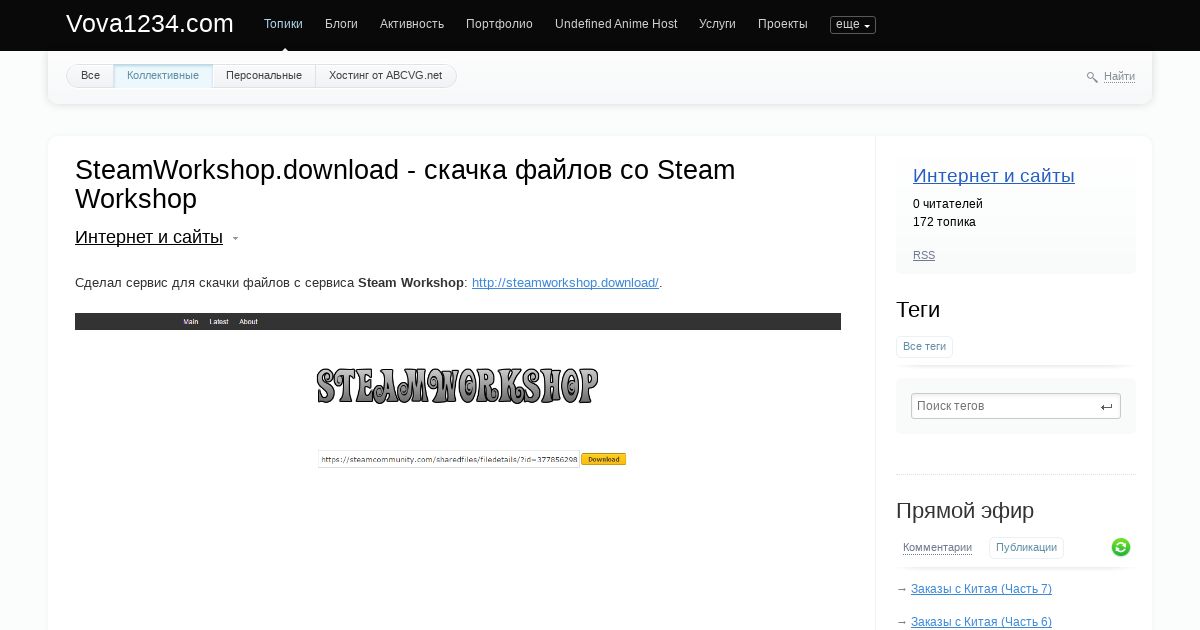Open 'Заказы с Китая (Часть 6)' link

981,622
